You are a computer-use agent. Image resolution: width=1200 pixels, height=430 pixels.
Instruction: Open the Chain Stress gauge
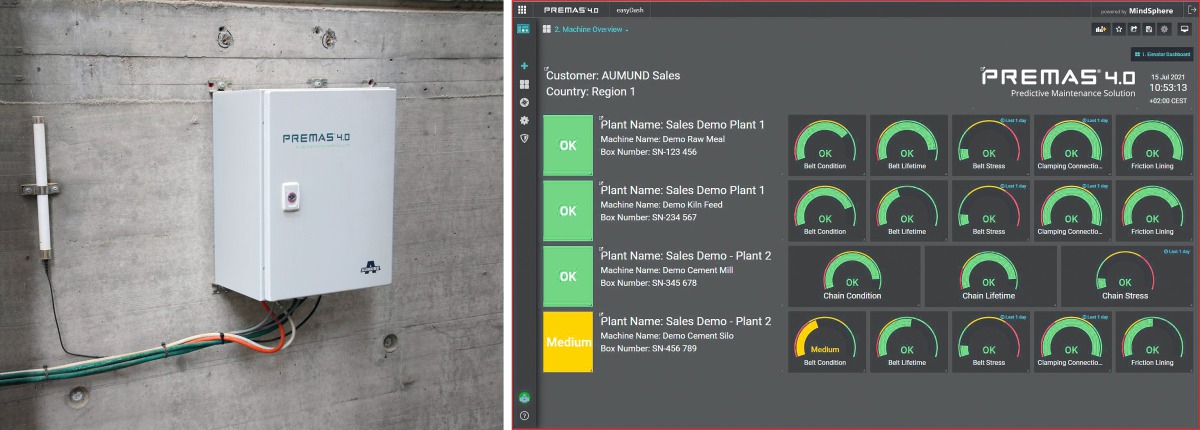[1126, 276]
